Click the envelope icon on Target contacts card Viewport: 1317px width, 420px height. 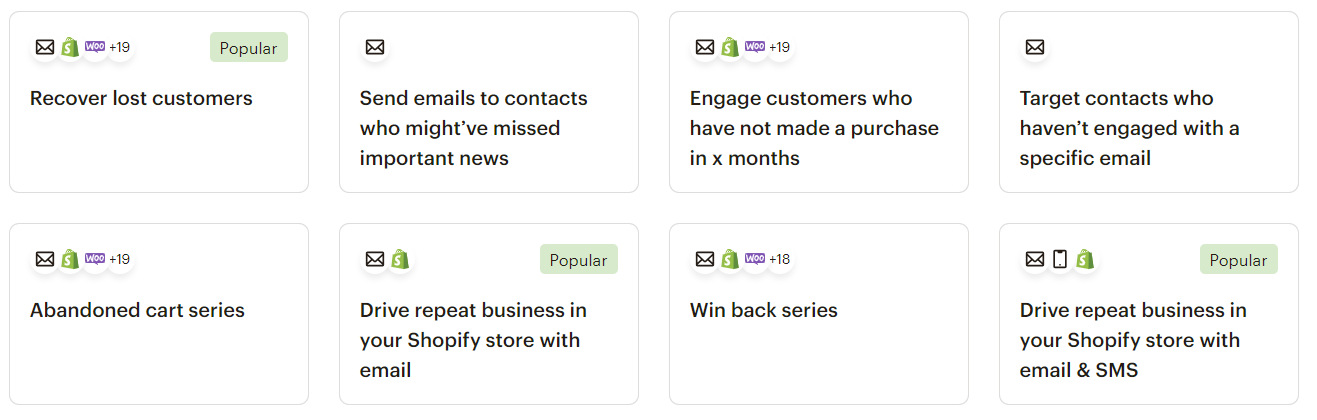(x=1035, y=47)
